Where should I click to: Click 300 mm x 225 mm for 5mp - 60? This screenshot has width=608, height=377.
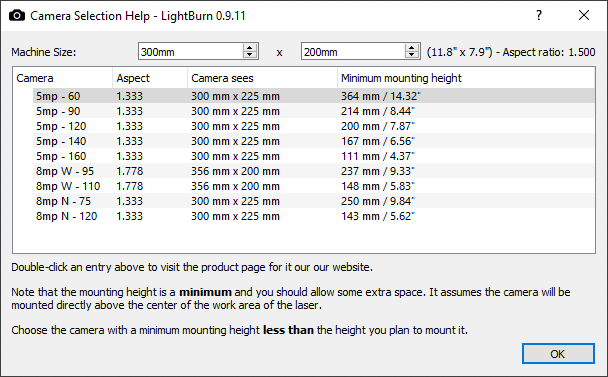[x=235, y=96]
